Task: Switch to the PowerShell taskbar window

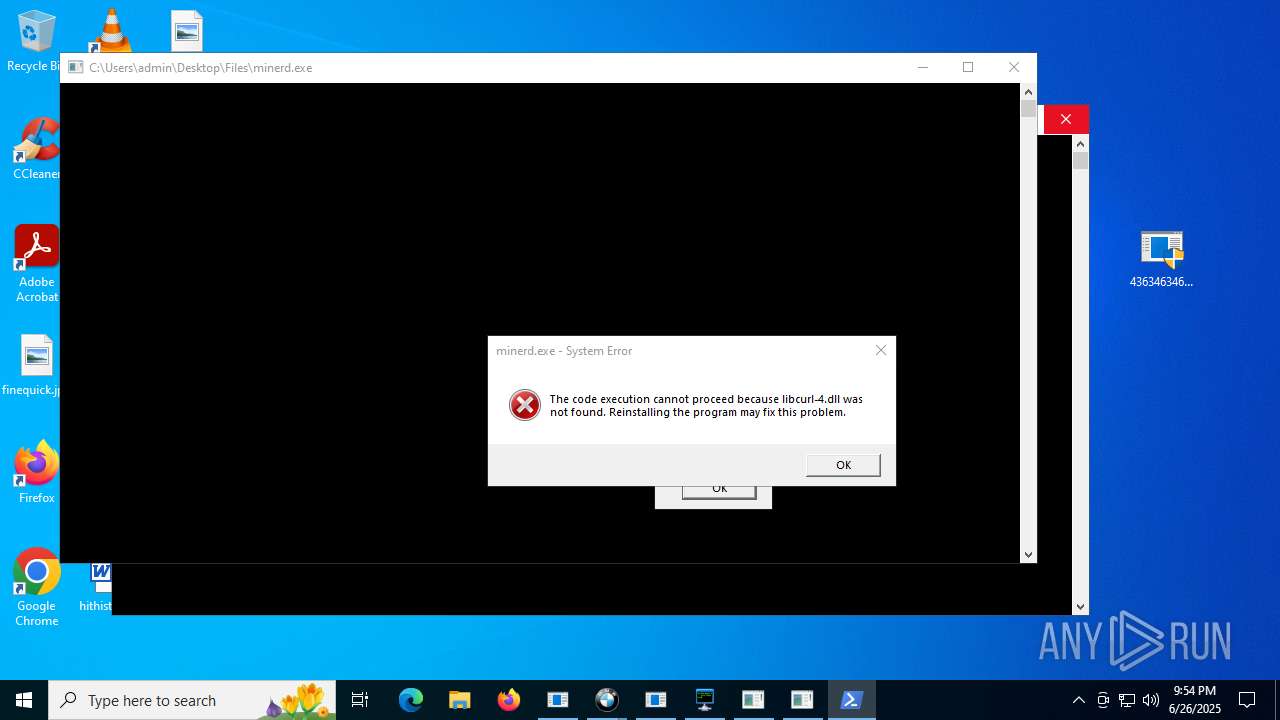Action: pyautogui.click(x=852, y=700)
